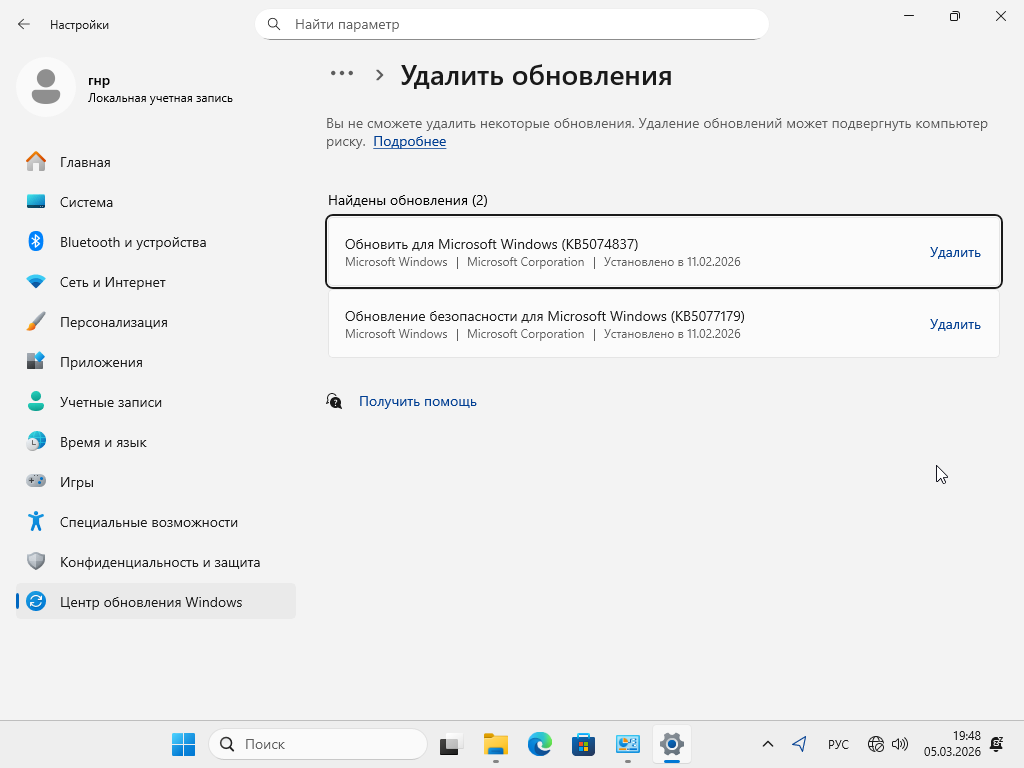
Task: Select Главная in the sidebar
Action: pos(85,162)
